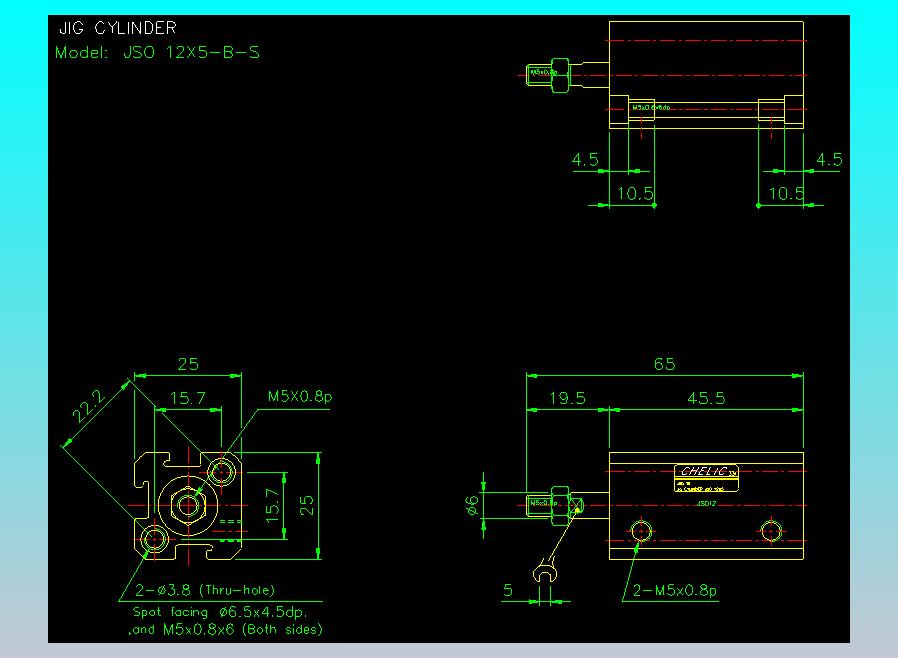Click the right 10.5 dimension in top view
The width and height of the screenshot is (898, 658).
click(786, 194)
